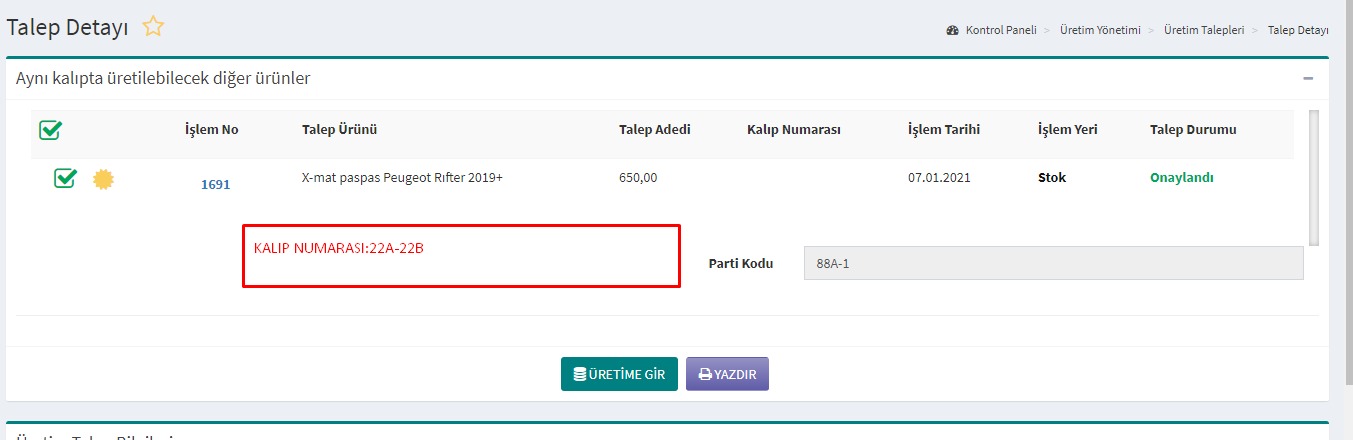The width and height of the screenshot is (1353, 440).
Task: Click the Onaylandı status text
Action: click(1181, 178)
